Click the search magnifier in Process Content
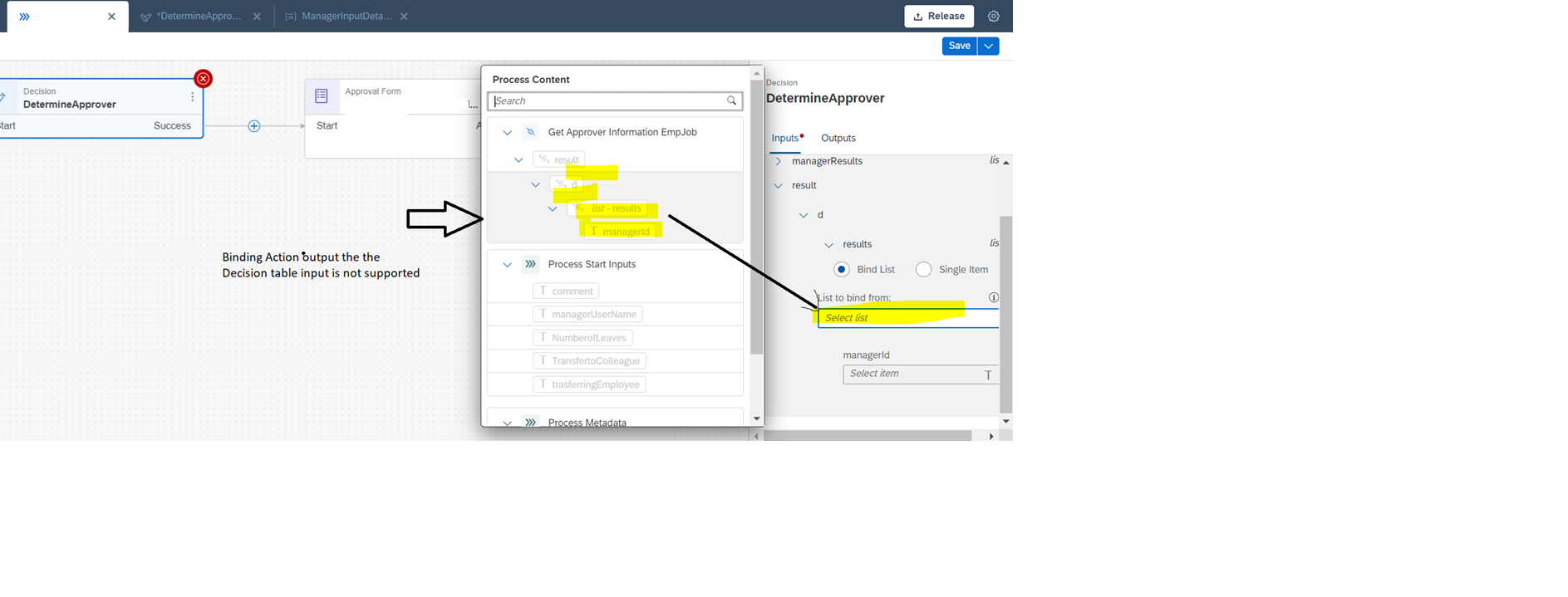 point(731,101)
